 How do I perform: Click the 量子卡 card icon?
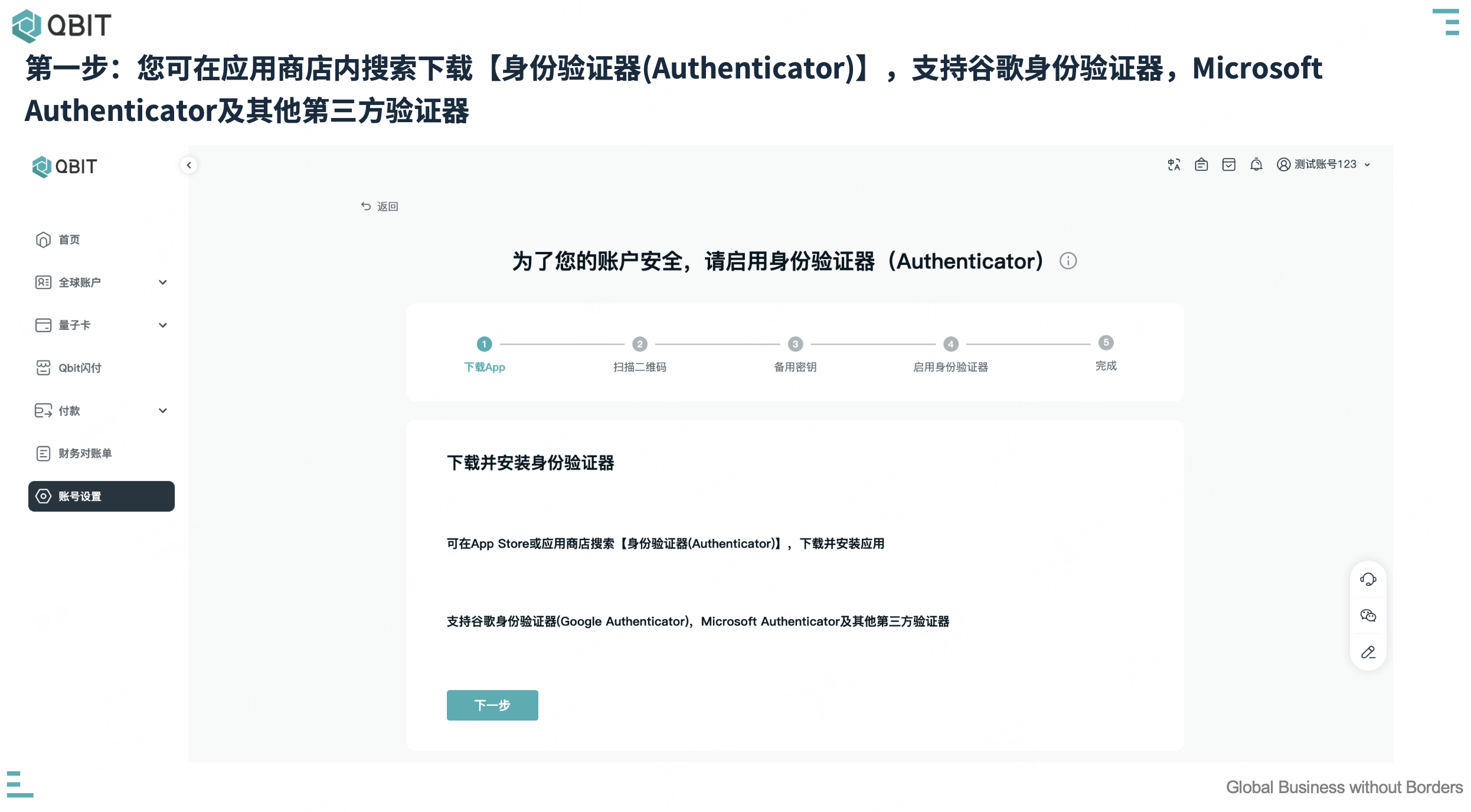click(43, 325)
